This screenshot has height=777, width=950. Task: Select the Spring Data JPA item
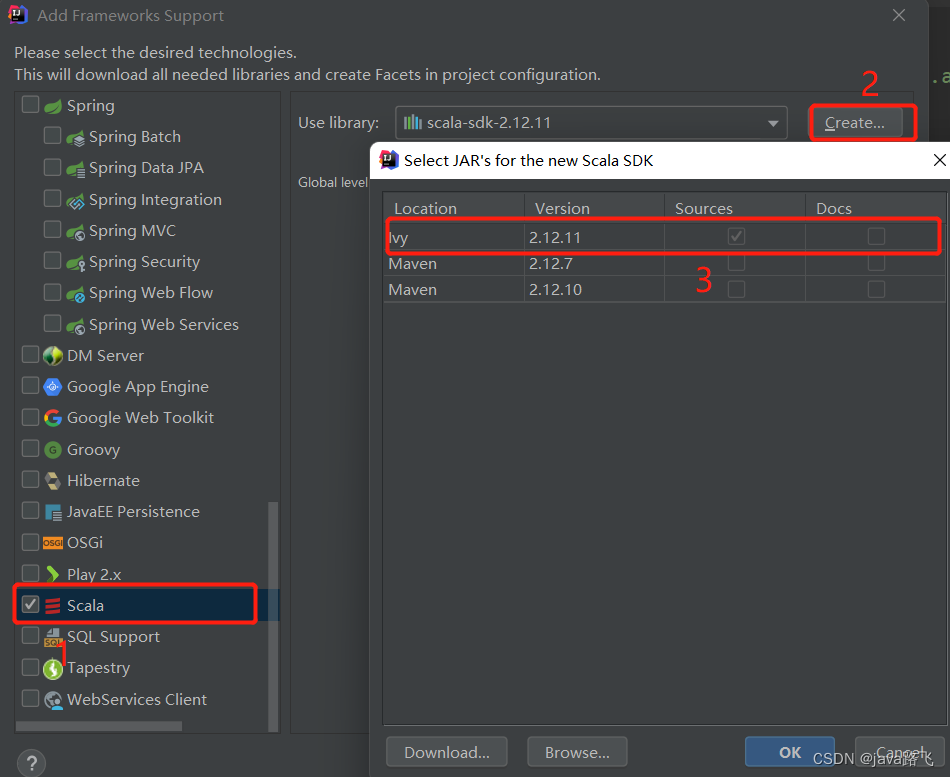pyautogui.click(x=146, y=168)
